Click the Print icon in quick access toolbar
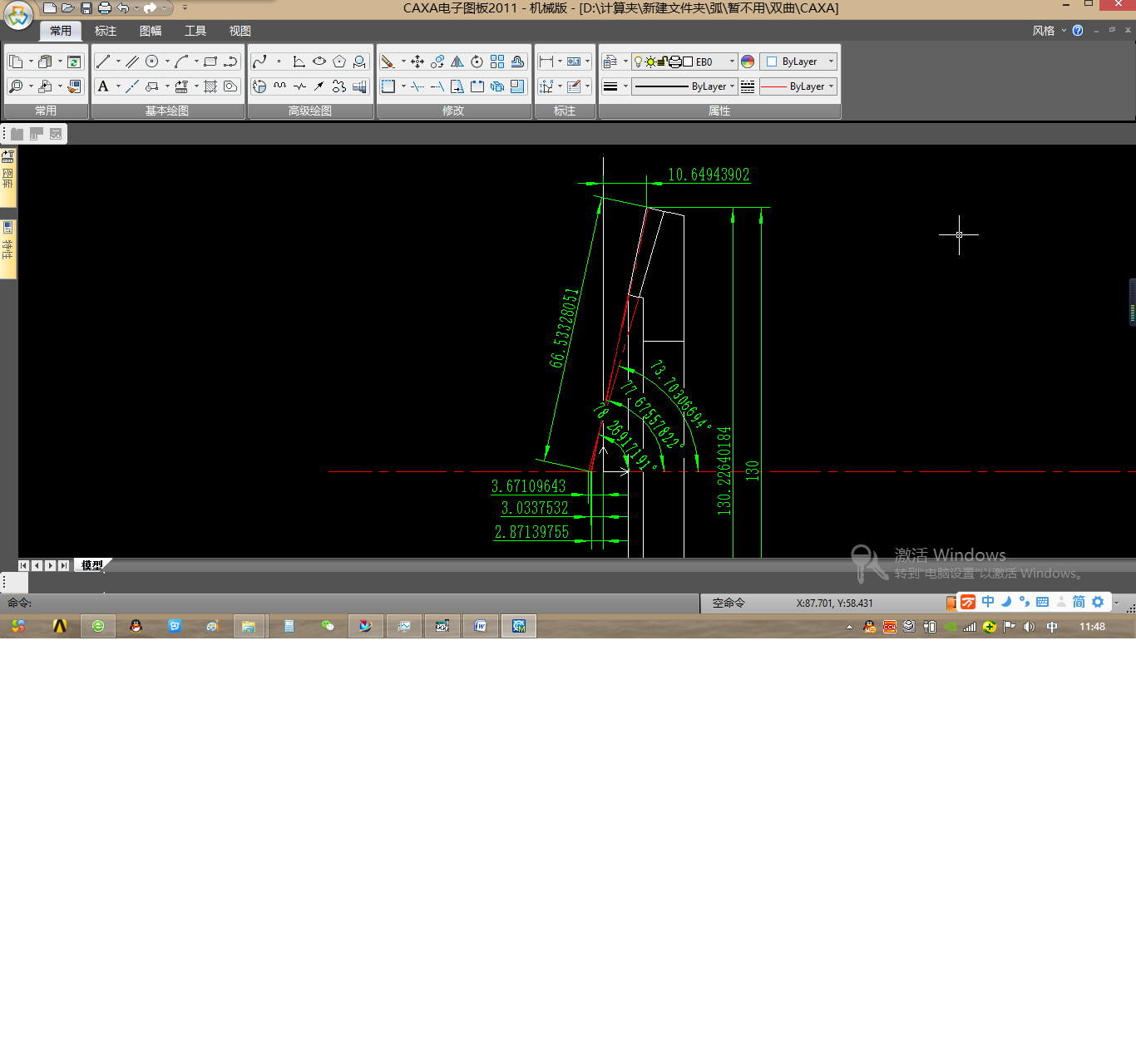This screenshot has width=1136, height=1064. point(105,8)
